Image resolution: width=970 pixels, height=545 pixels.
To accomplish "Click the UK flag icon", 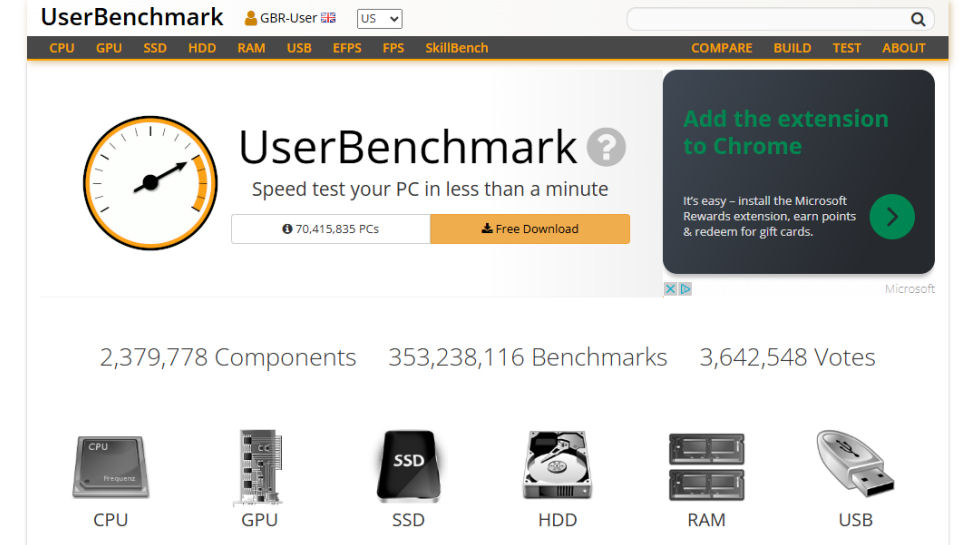I will [x=328, y=18].
